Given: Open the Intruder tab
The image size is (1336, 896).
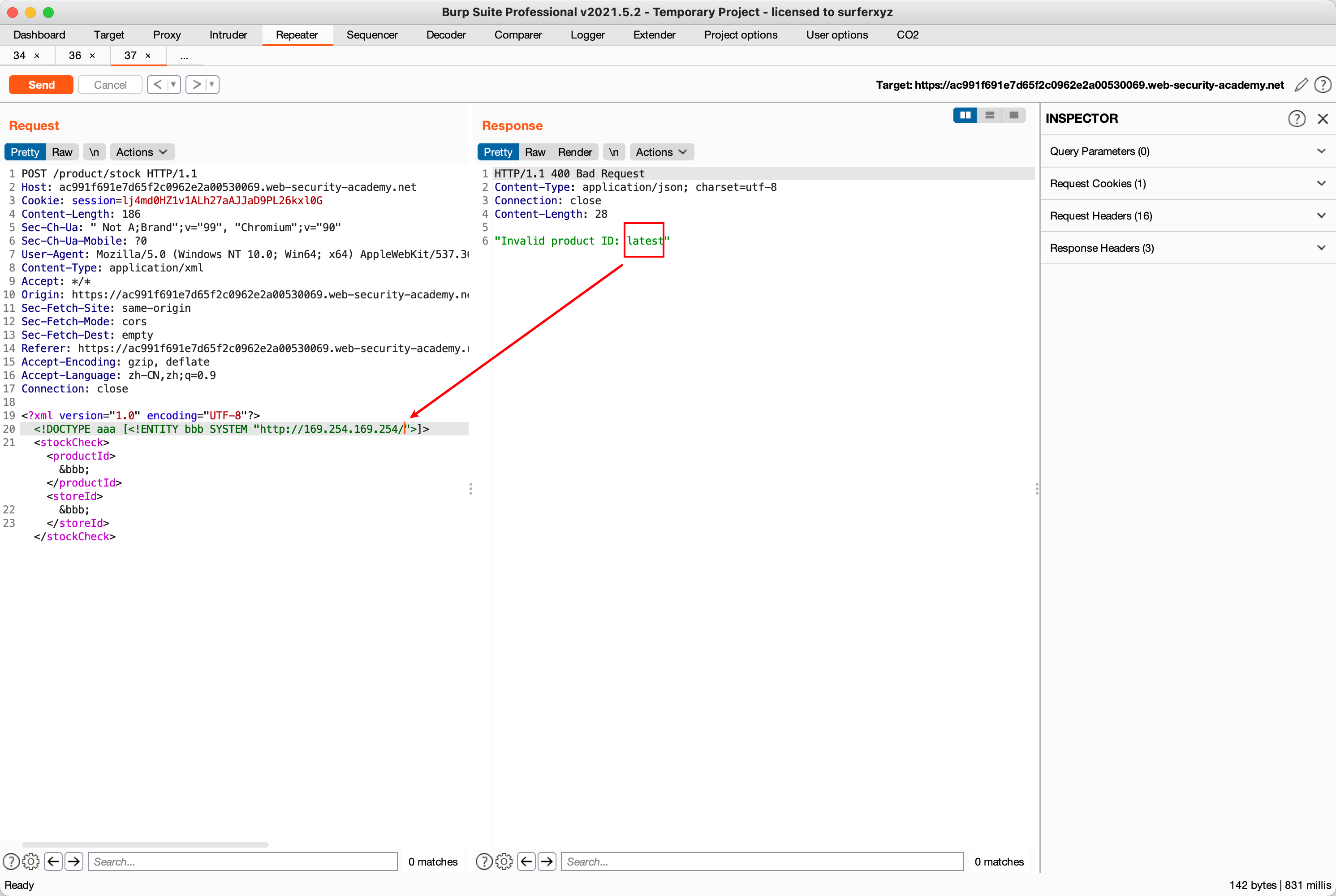Looking at the screenshot, I should [x=228, y=35].
